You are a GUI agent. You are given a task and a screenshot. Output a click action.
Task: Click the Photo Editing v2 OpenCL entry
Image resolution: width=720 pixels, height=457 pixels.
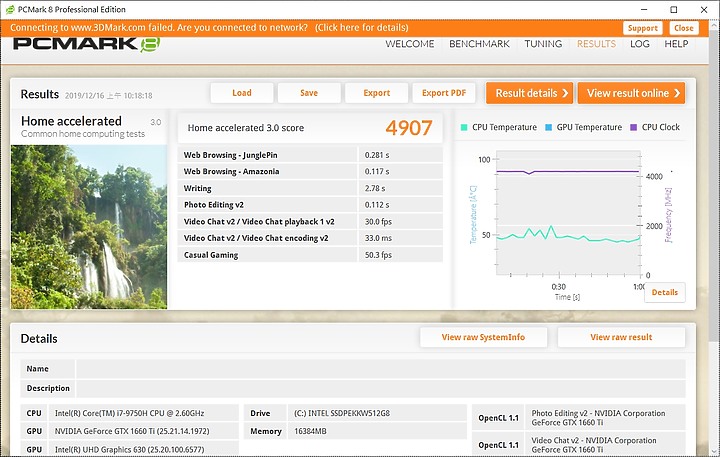(x=598, y=418)
